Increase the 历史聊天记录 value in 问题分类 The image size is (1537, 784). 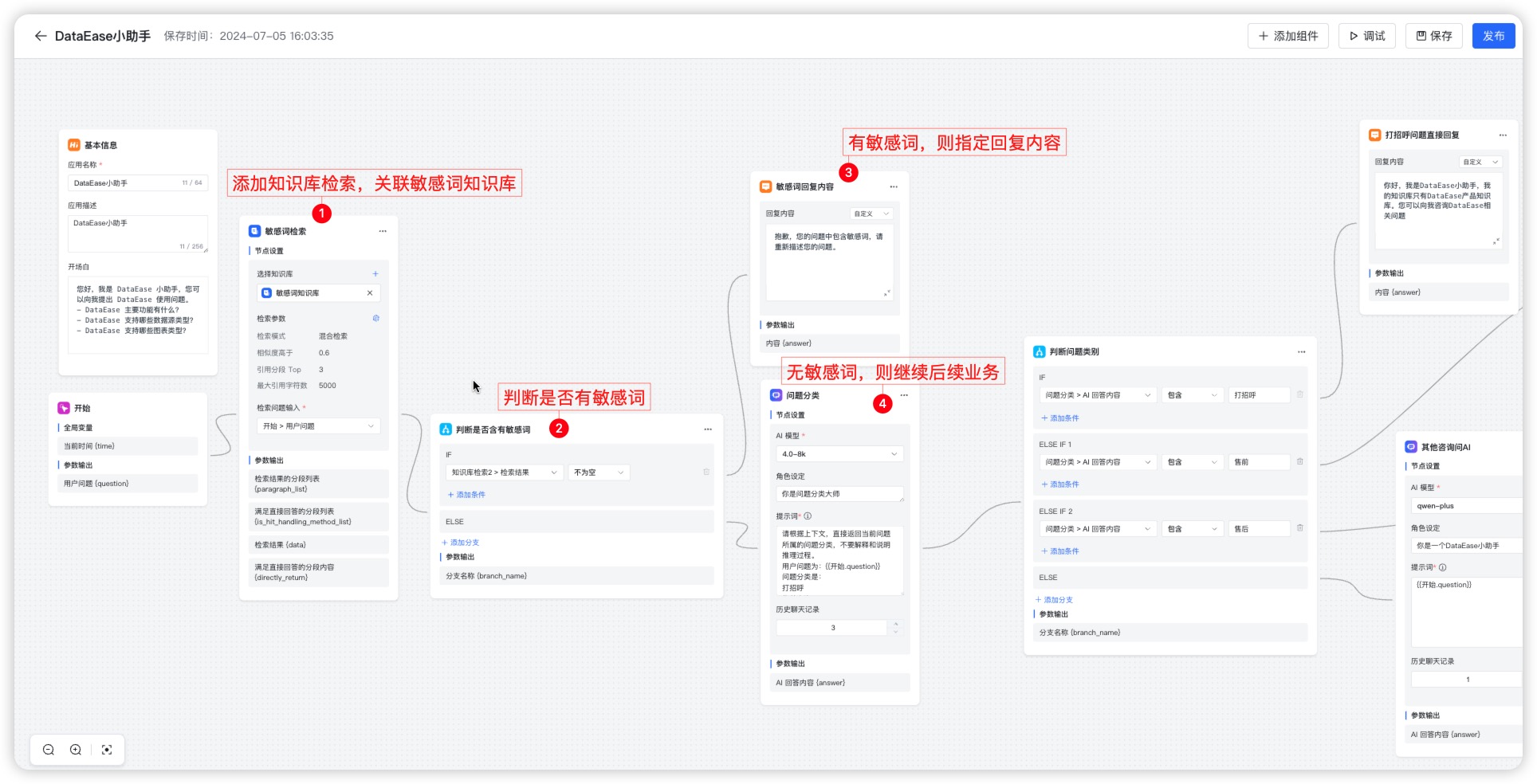[896, 625]
